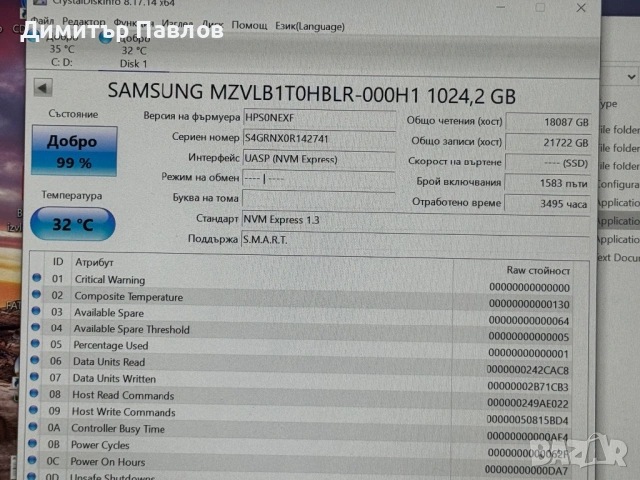Click the blue status dot of Host Write Commands

point(33,410)
